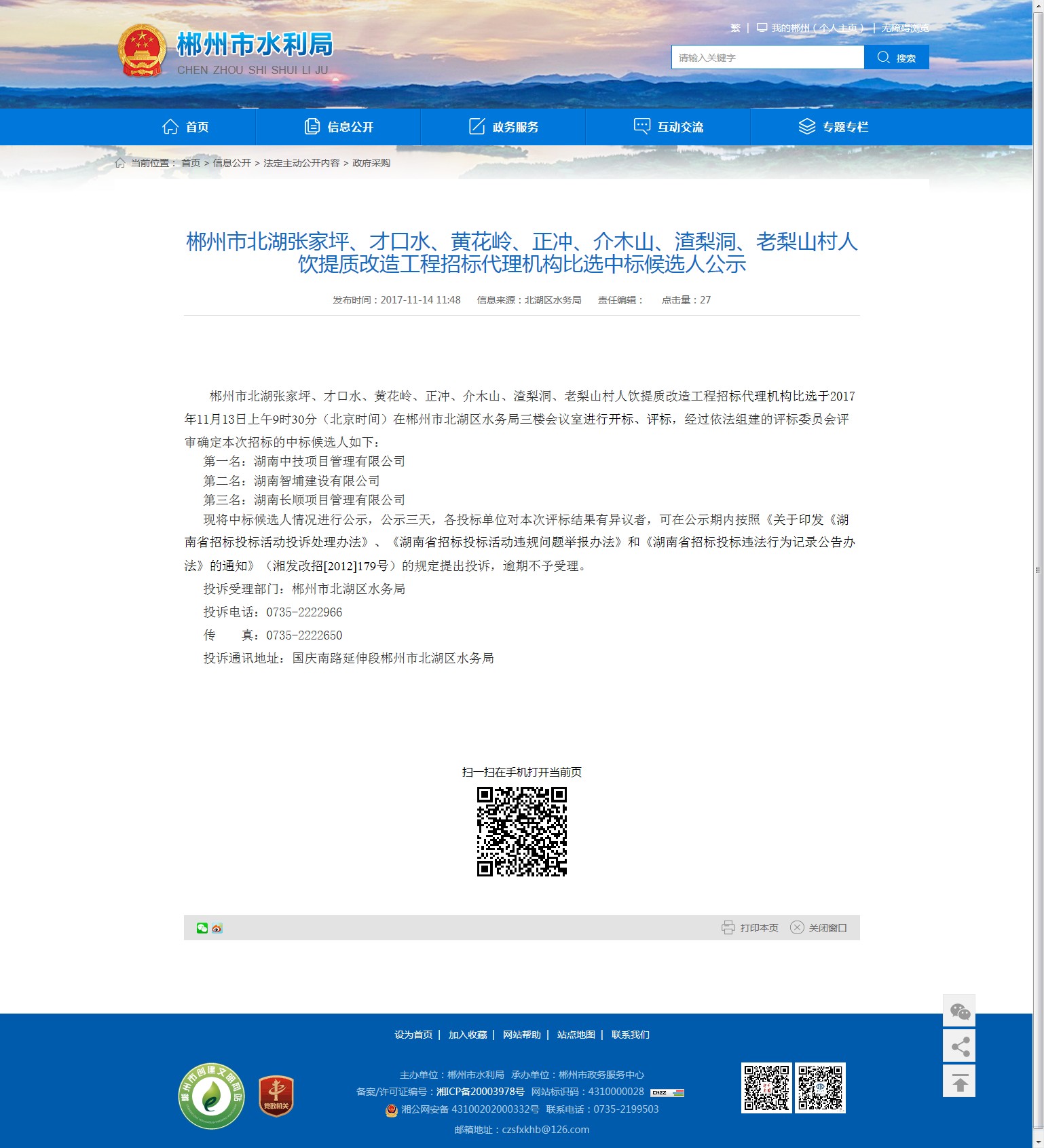Switch to traditional Chinese via 繁 link
The image size is (1044, 1148).
point(735,28)
